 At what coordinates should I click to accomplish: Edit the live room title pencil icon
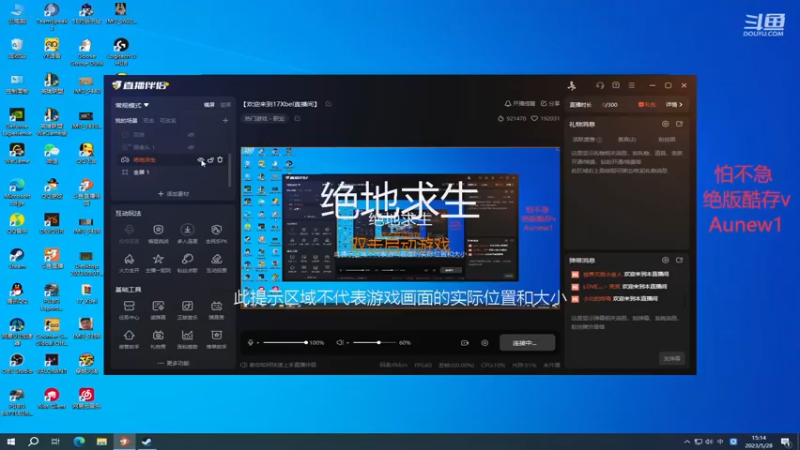click(x=329, y=104)
